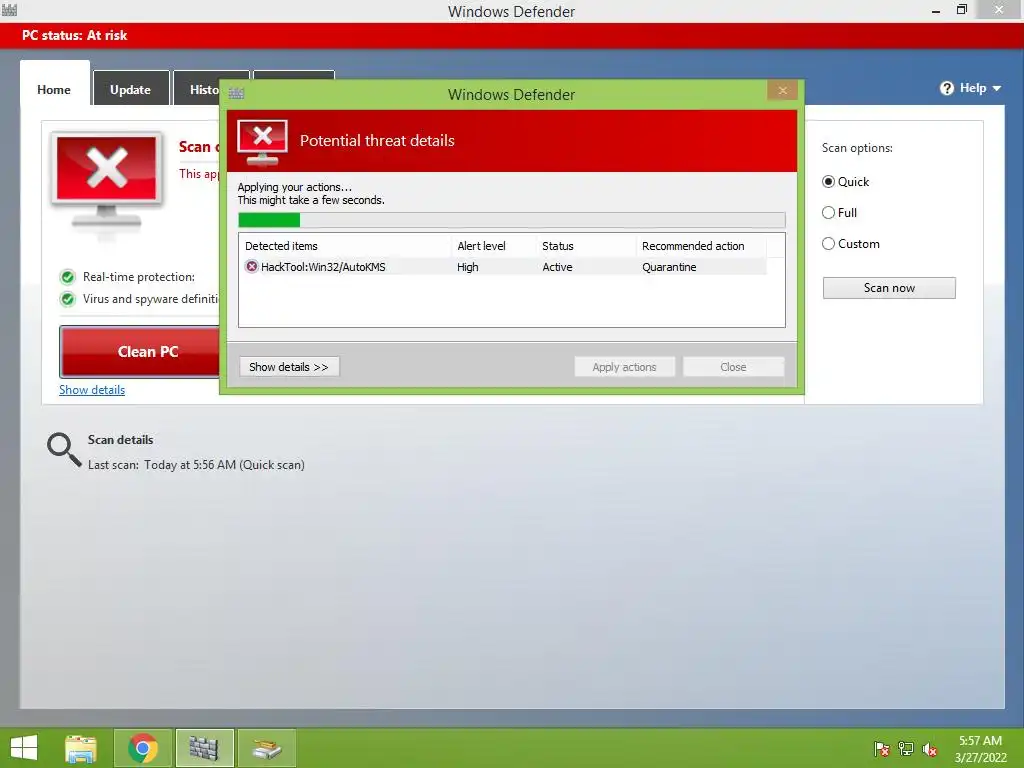Click the Scan options label
1024x768 pixels.
[857, 148]
